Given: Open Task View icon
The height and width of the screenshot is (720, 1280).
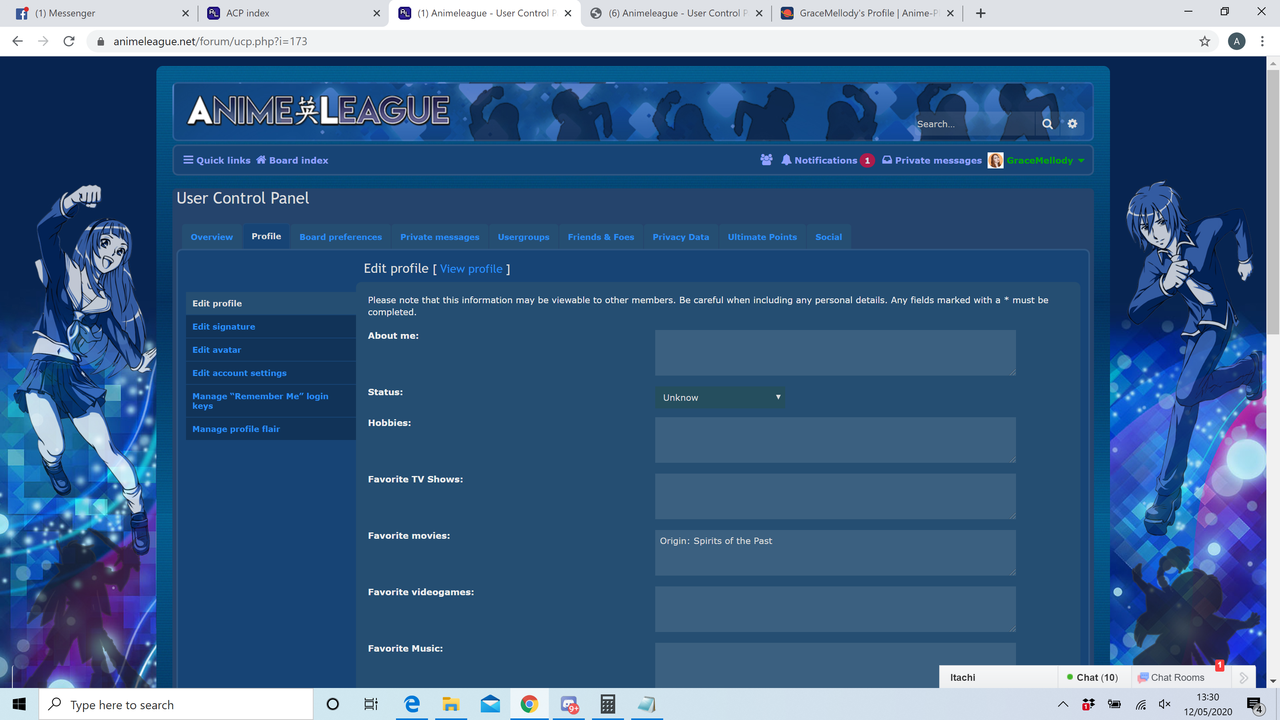Looking at the screenshot, I should point(371,704).
